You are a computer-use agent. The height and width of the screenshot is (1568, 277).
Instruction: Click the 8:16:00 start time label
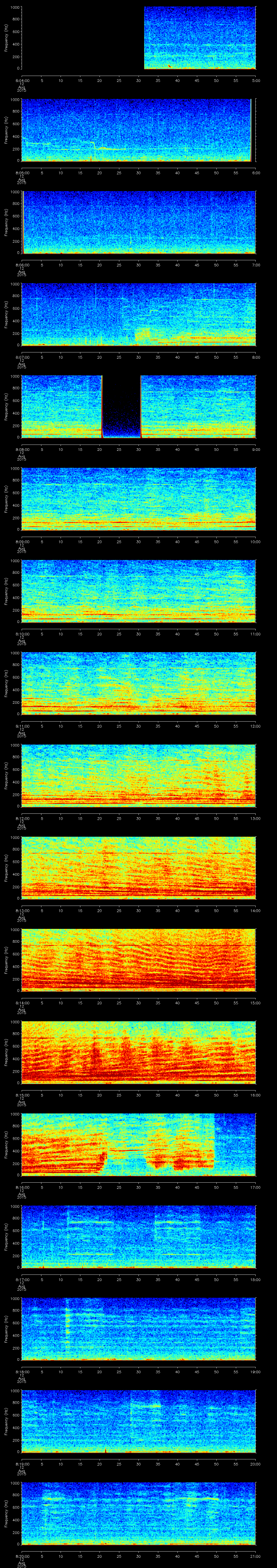point(22,1187)
